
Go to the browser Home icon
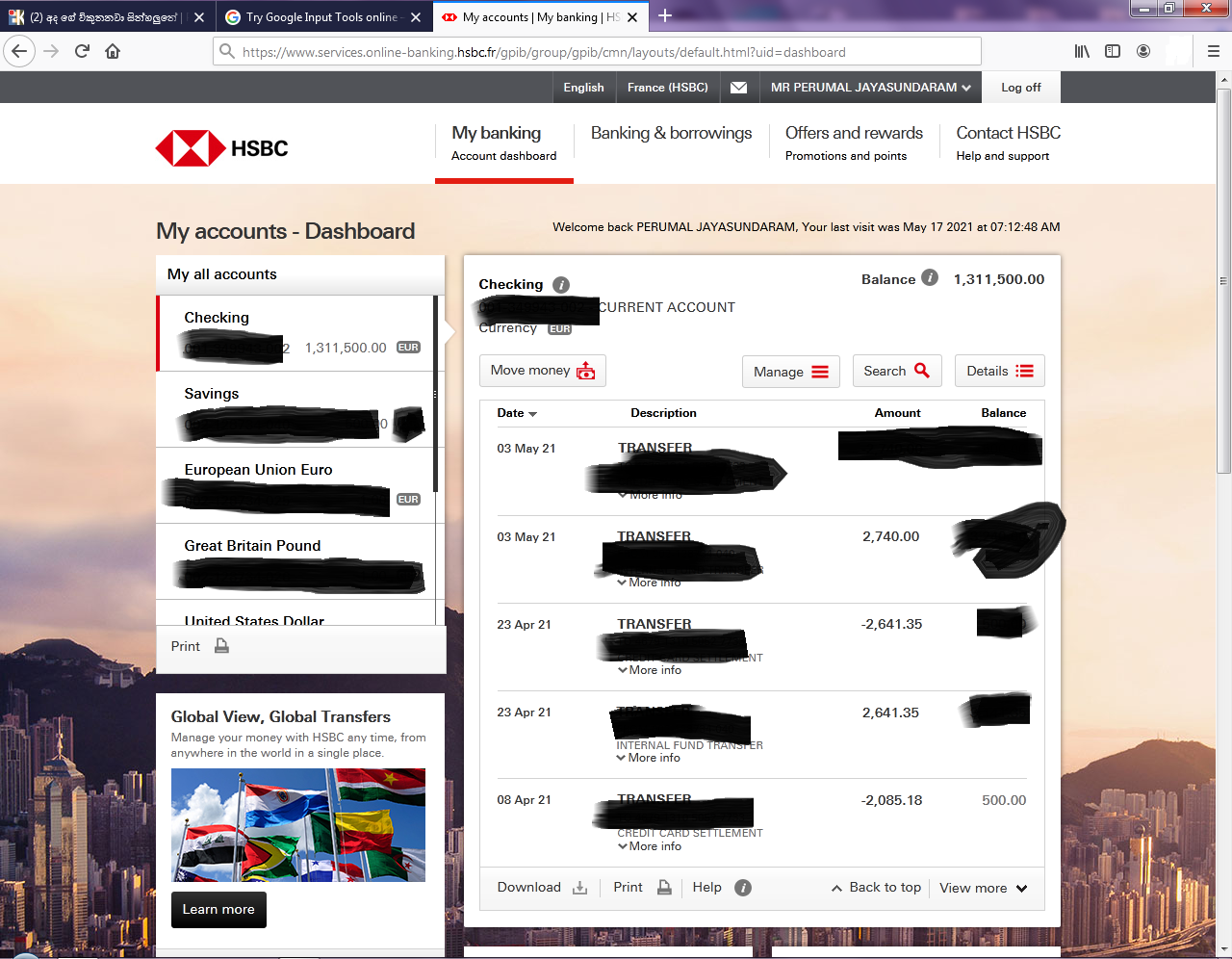113,51
